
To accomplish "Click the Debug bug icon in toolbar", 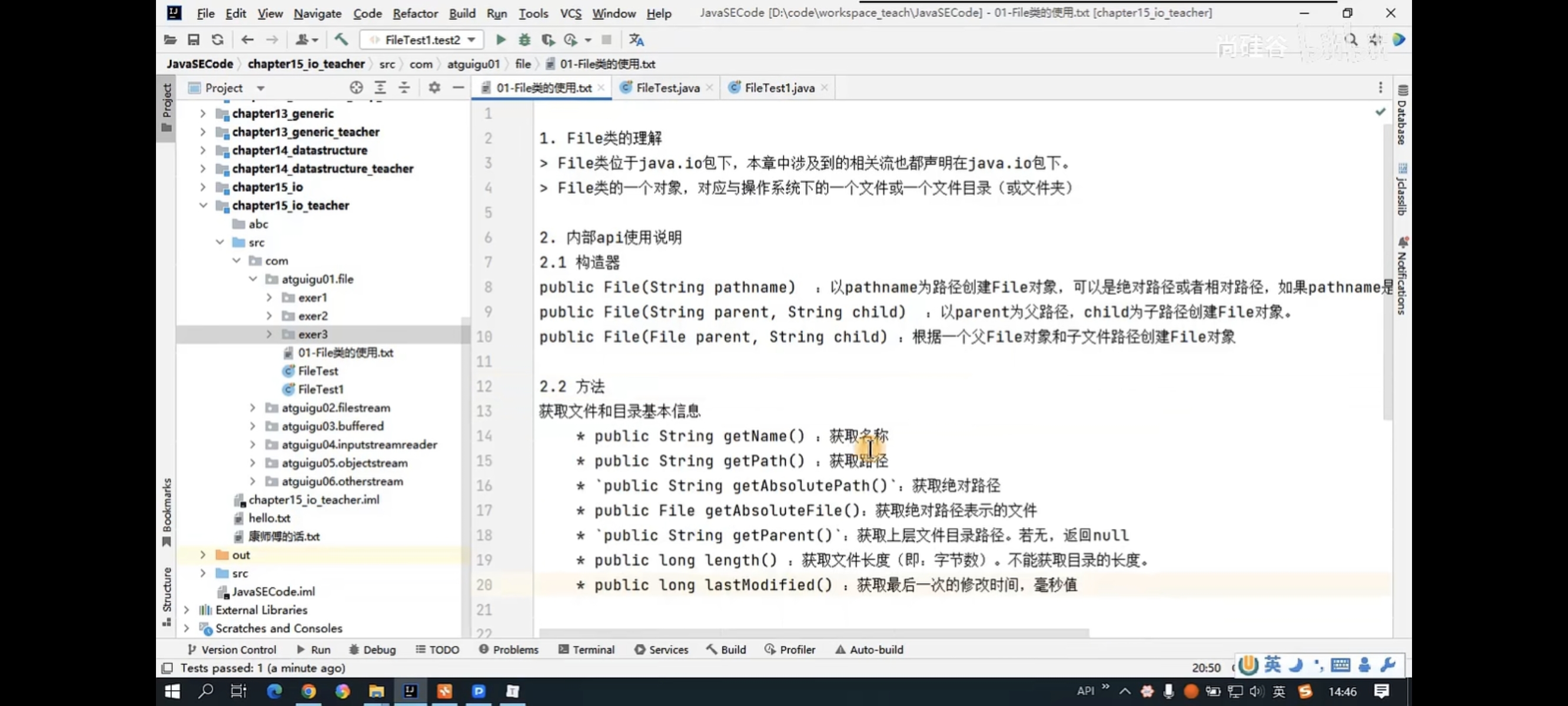I will pyautogui.click(x=524, y=39).
